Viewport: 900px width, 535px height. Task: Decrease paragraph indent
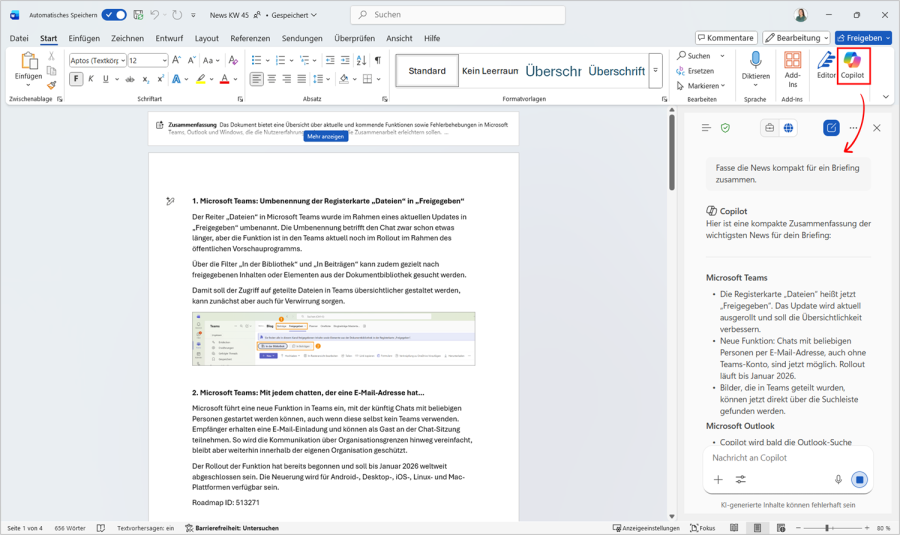click(x=330, y=60)
